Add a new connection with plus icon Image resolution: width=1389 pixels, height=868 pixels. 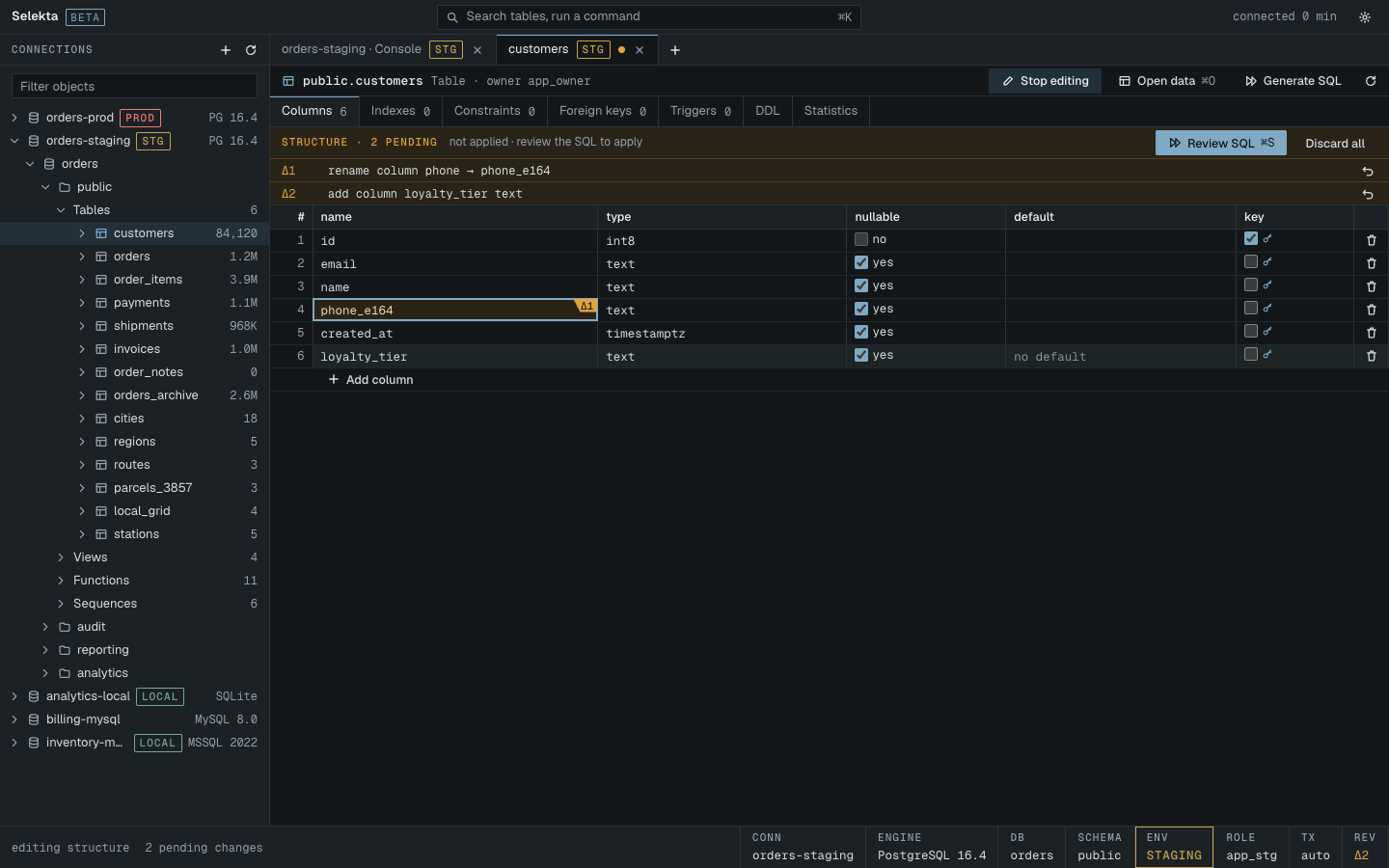pyautogui.click(x=226, y=50)
